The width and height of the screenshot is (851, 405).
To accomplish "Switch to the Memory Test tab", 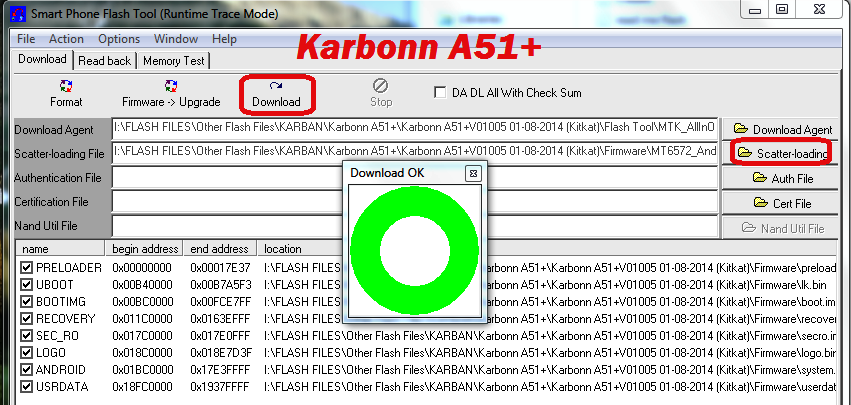I will point(174,61).
